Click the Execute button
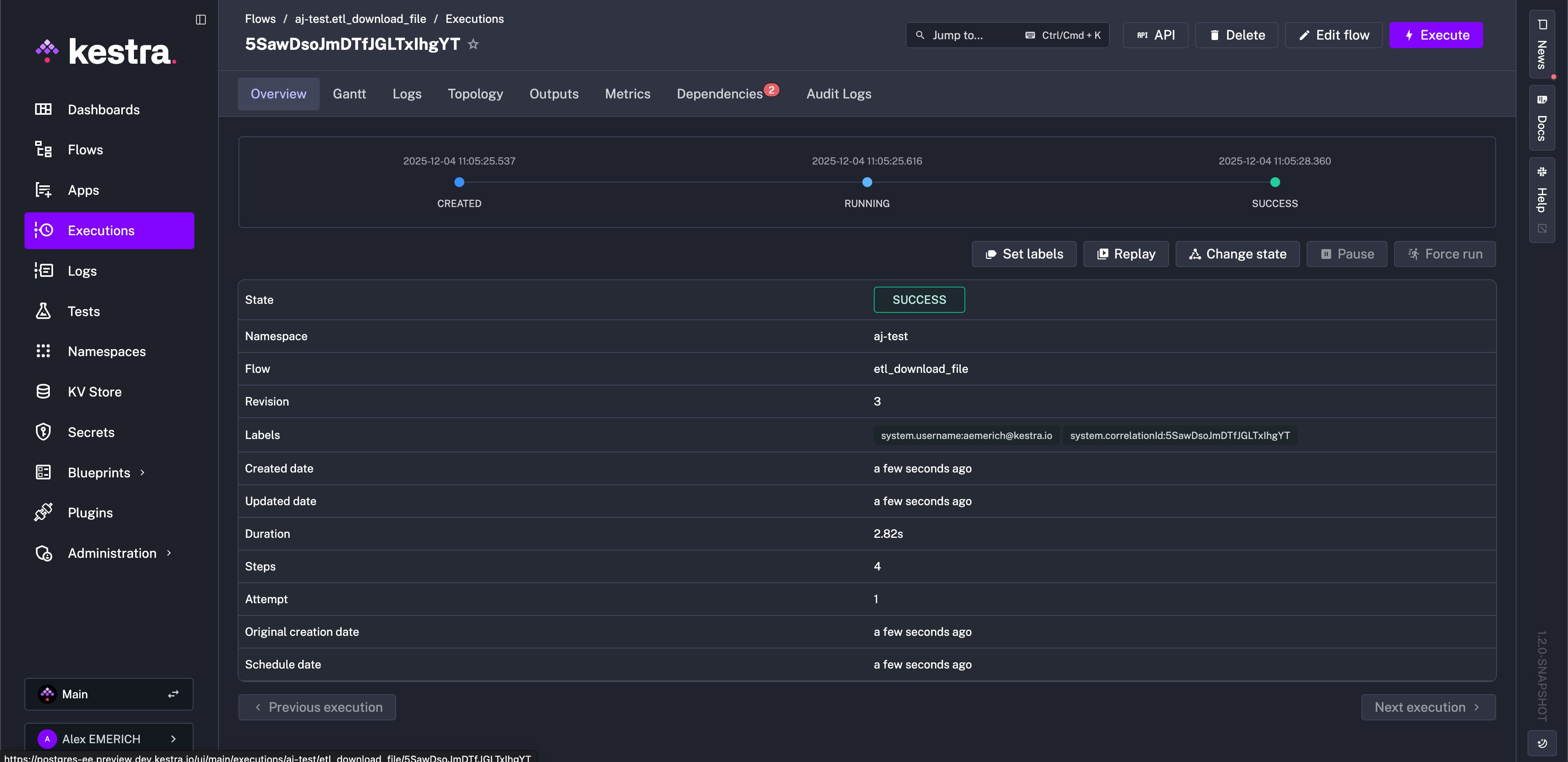The image size is (1568, 762). (x=1436, y=35)
